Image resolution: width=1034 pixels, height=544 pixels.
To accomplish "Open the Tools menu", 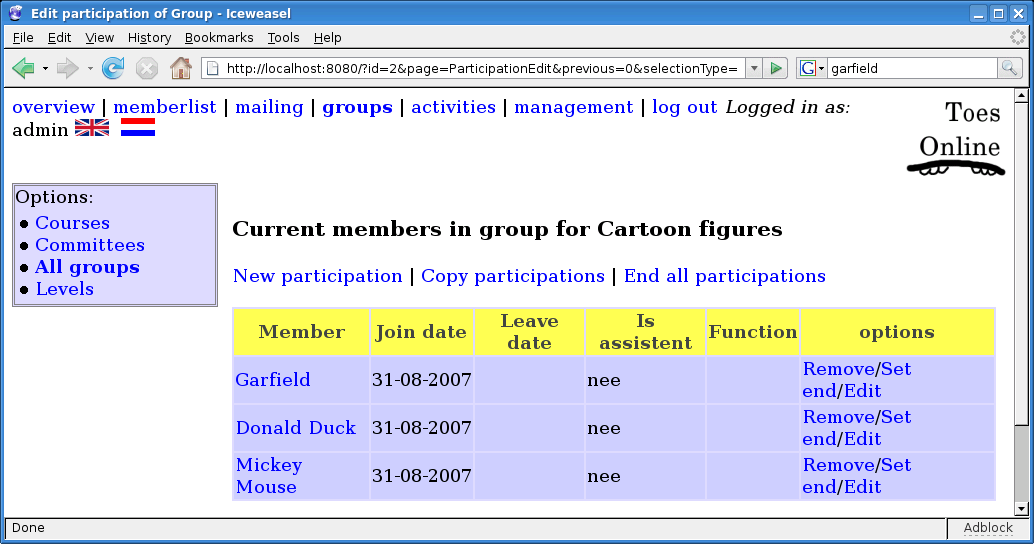I will [x=284, y=38].
